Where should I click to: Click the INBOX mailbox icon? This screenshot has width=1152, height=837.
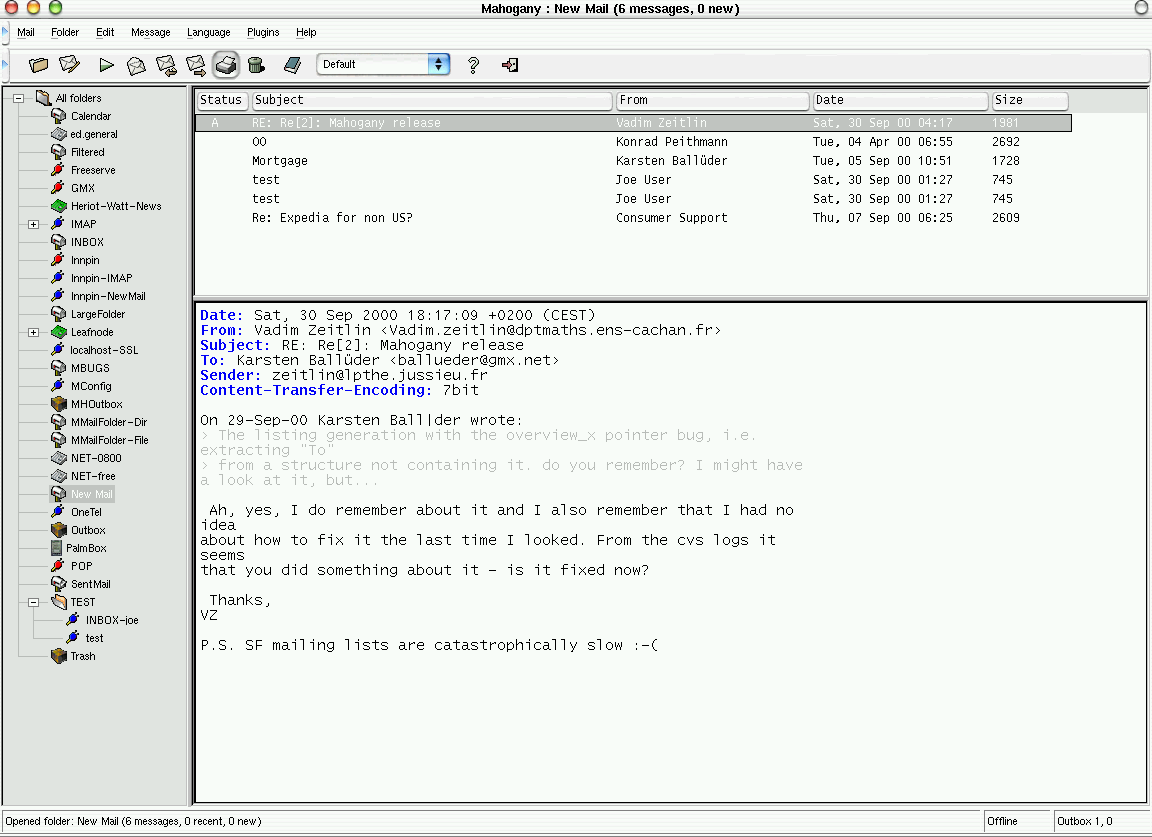(59, 241)
